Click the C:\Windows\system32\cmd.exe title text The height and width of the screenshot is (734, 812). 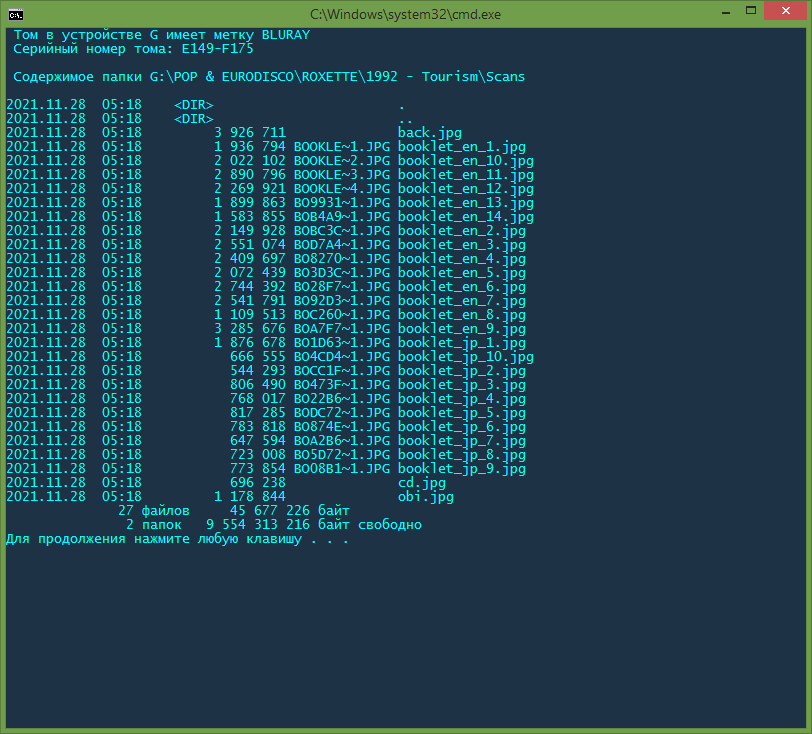pos(405,15)
